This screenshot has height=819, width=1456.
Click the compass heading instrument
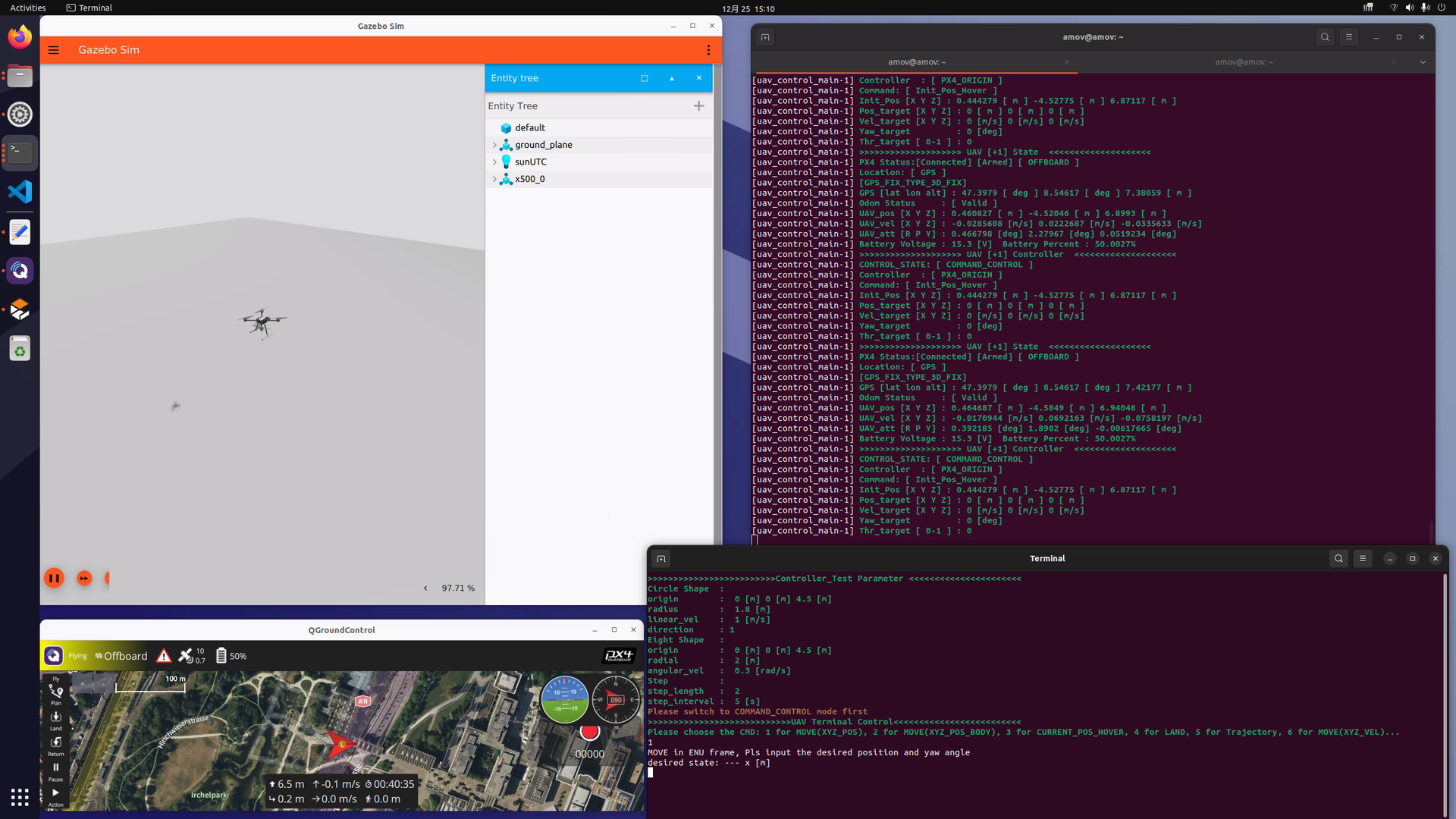616,700
